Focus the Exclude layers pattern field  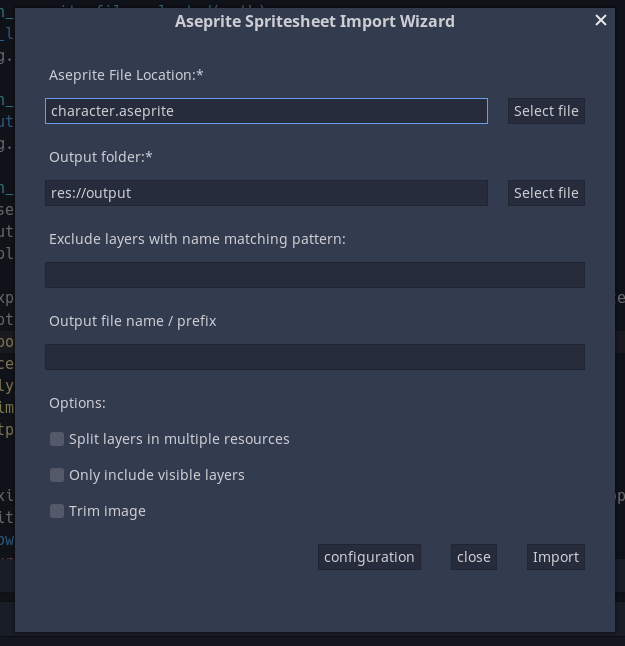tap(315, 275)
